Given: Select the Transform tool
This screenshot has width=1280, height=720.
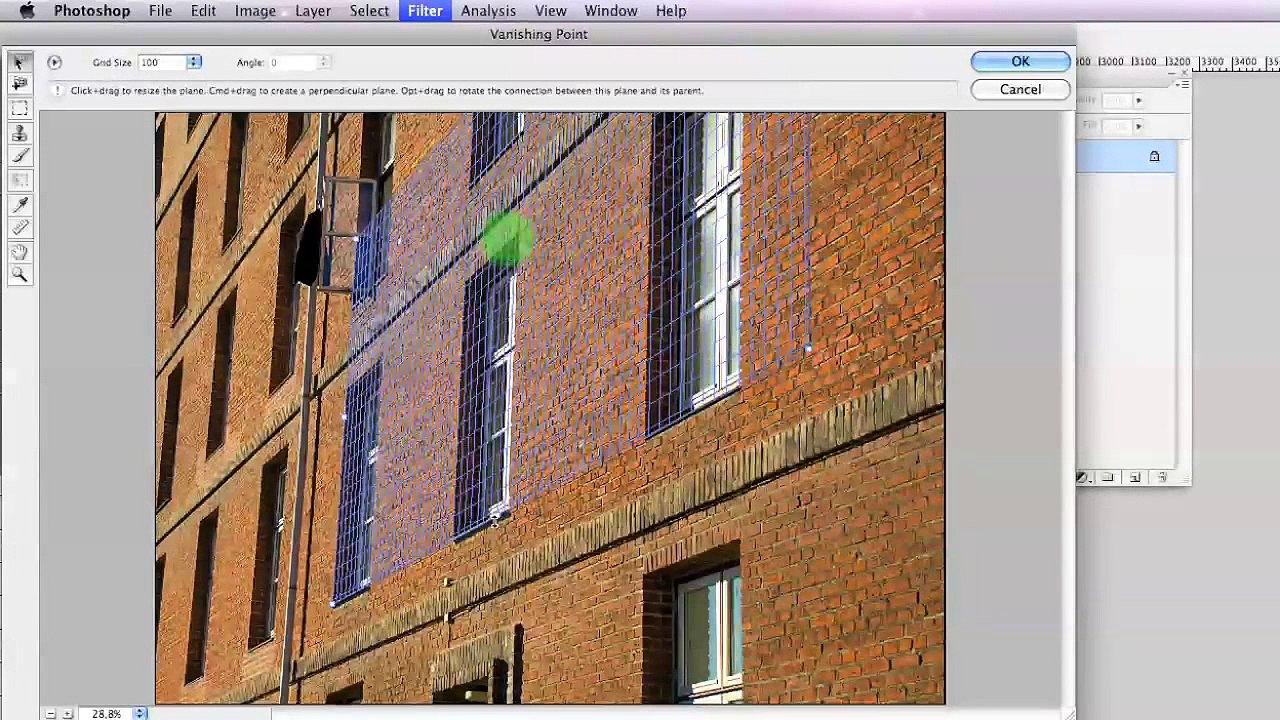Looking at the screenshot, I should 19,180.
